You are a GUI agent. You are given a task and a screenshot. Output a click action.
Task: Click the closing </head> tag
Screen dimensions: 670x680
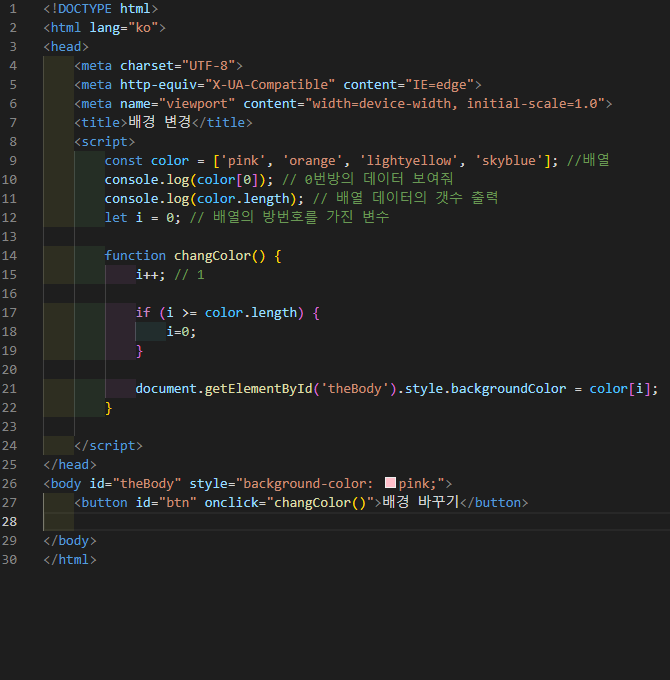pyautogui.click(x=70, y=464)
